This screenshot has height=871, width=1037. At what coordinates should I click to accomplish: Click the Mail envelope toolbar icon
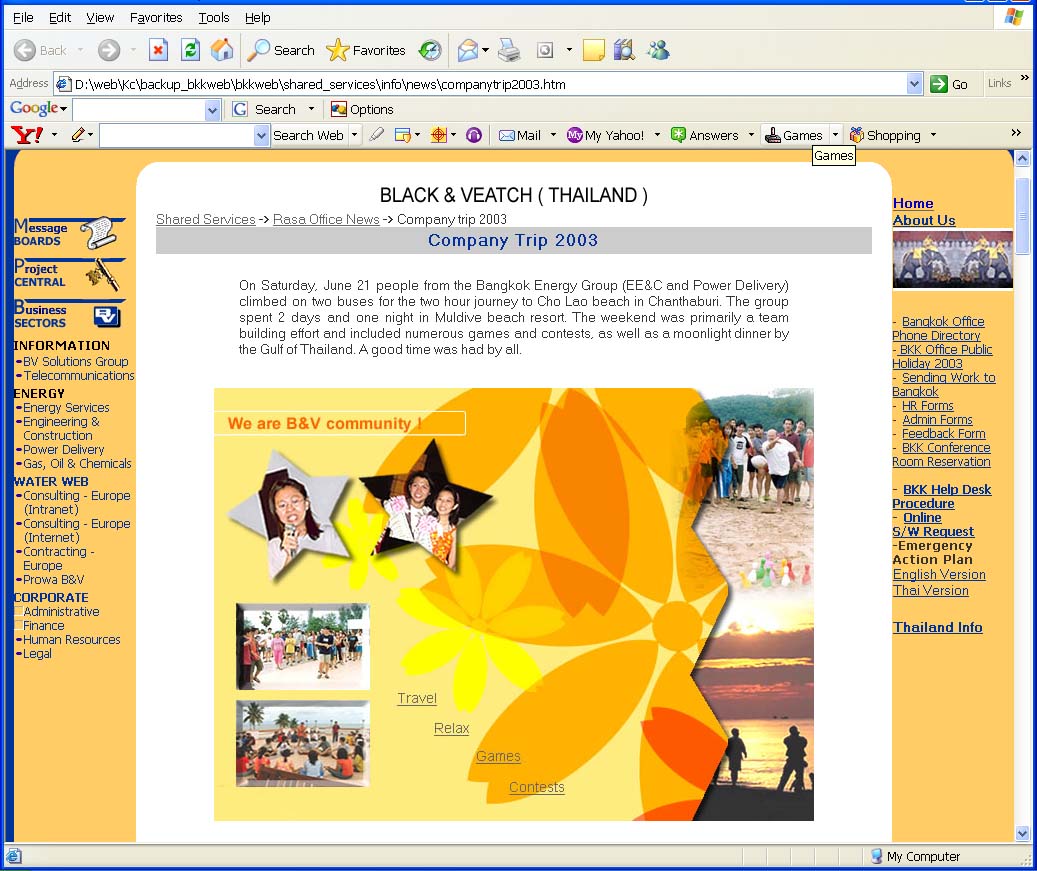point(468,50)
